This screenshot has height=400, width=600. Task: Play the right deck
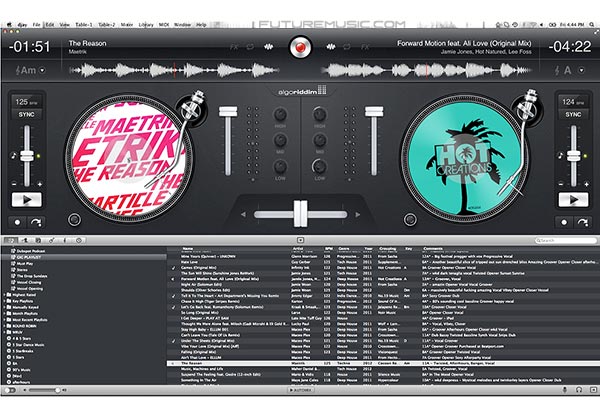(573, 199)
